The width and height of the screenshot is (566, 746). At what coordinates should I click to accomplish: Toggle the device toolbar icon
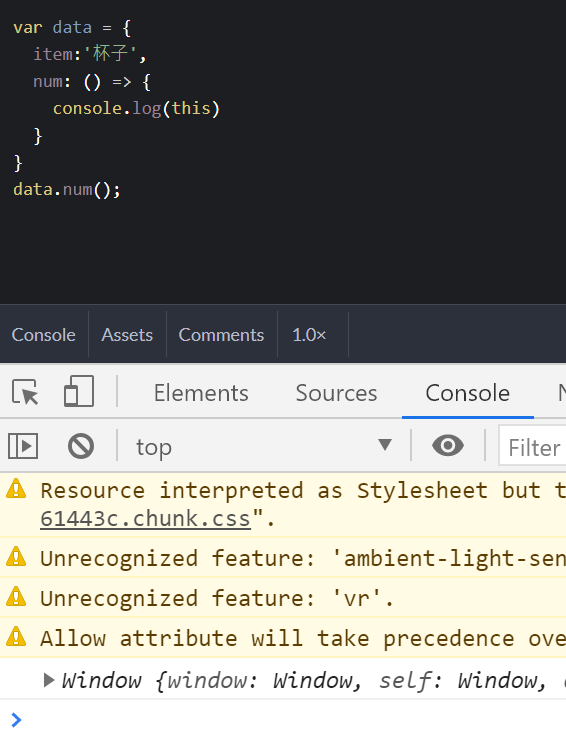tap(79, 391)
